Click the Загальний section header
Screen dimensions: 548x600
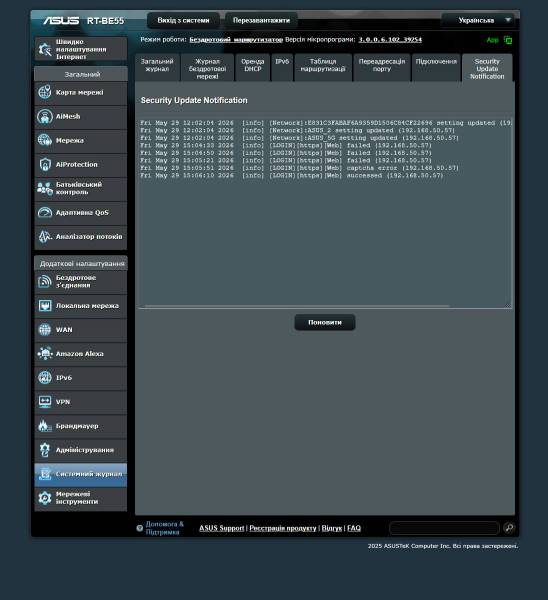pos(81,74)
